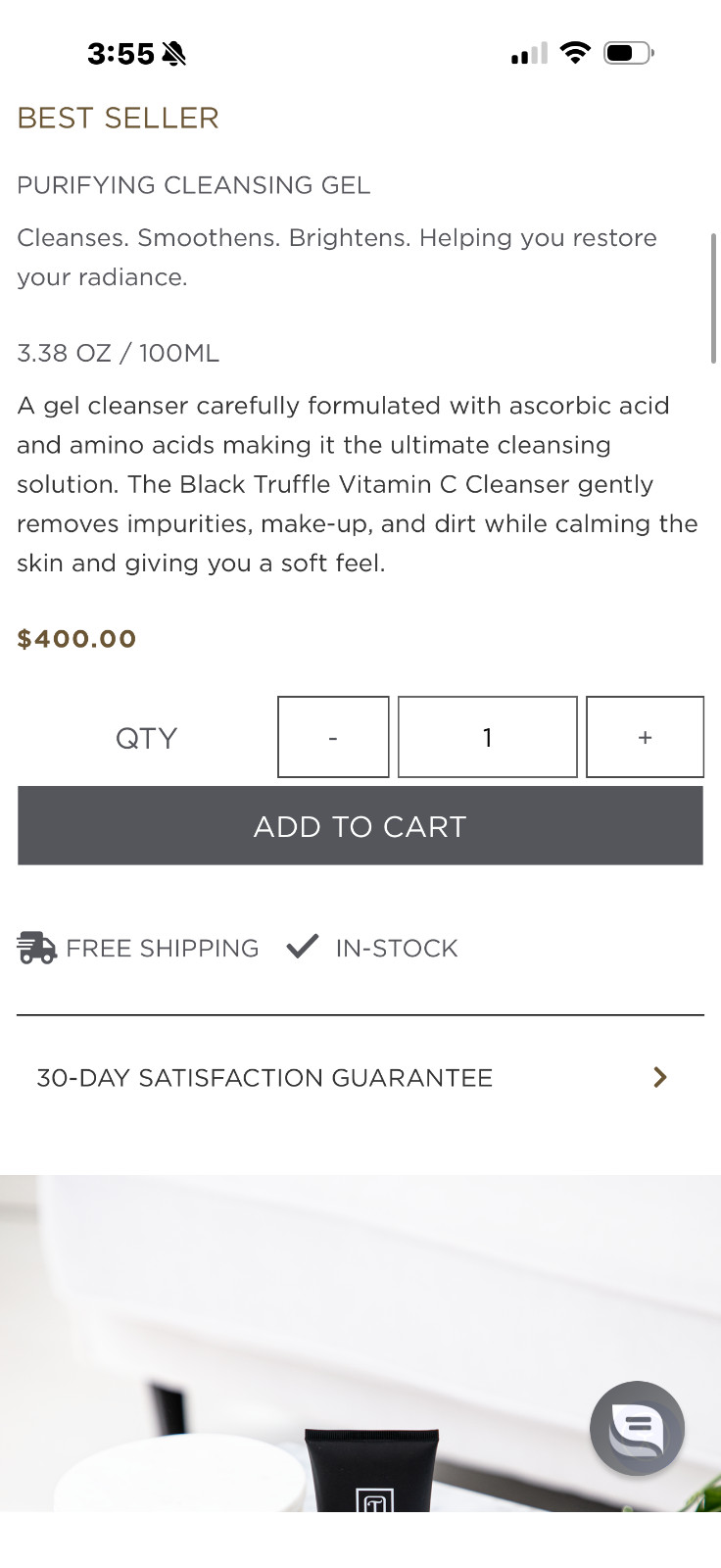Screen dimensions: 721x1568
Task: Tap the $400.00 price text
Action: [76, 639]
